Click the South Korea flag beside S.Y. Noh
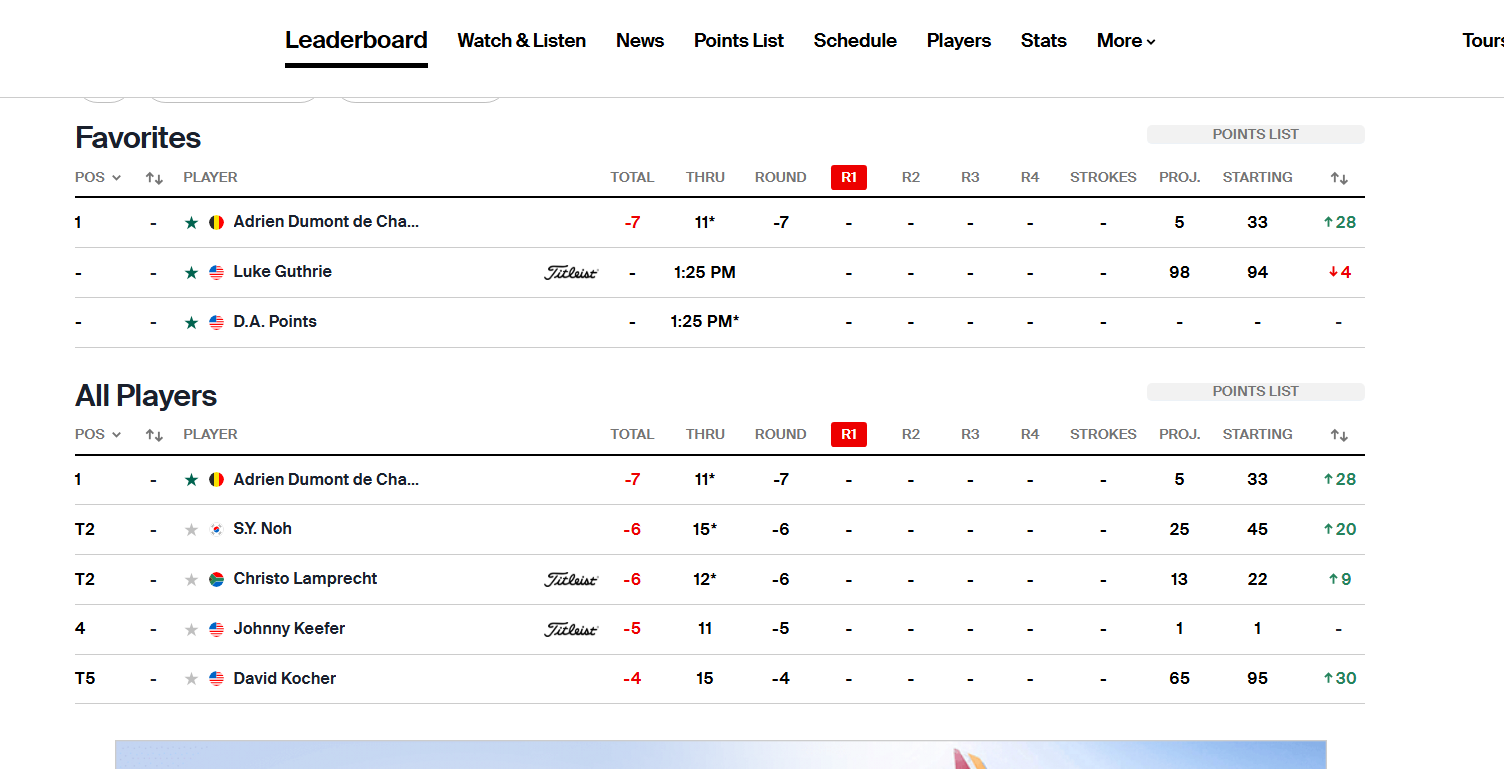The image size is (1504, 769). click(216, 529)
